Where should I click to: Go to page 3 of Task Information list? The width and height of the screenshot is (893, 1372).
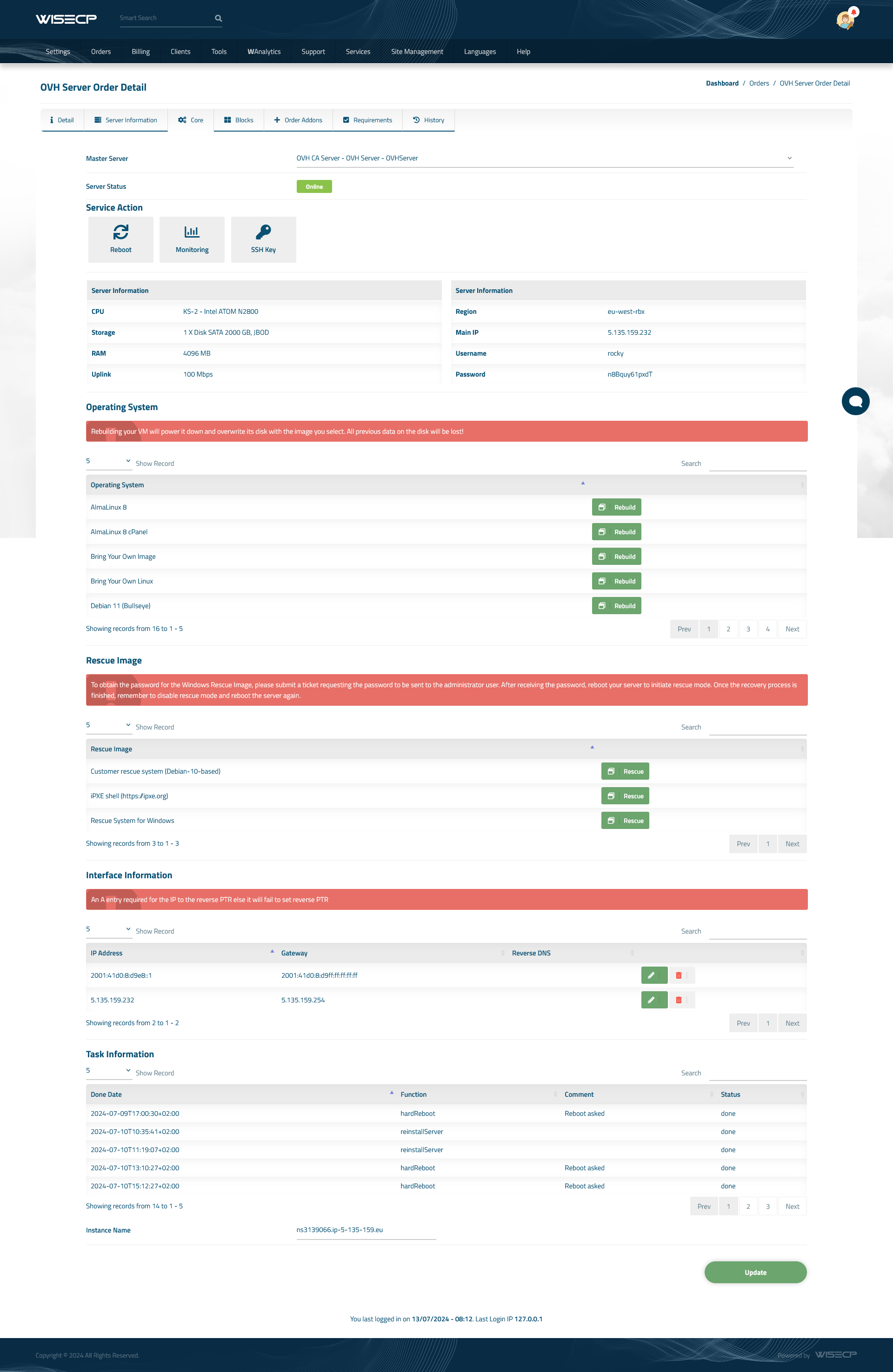pos(768,1206)
